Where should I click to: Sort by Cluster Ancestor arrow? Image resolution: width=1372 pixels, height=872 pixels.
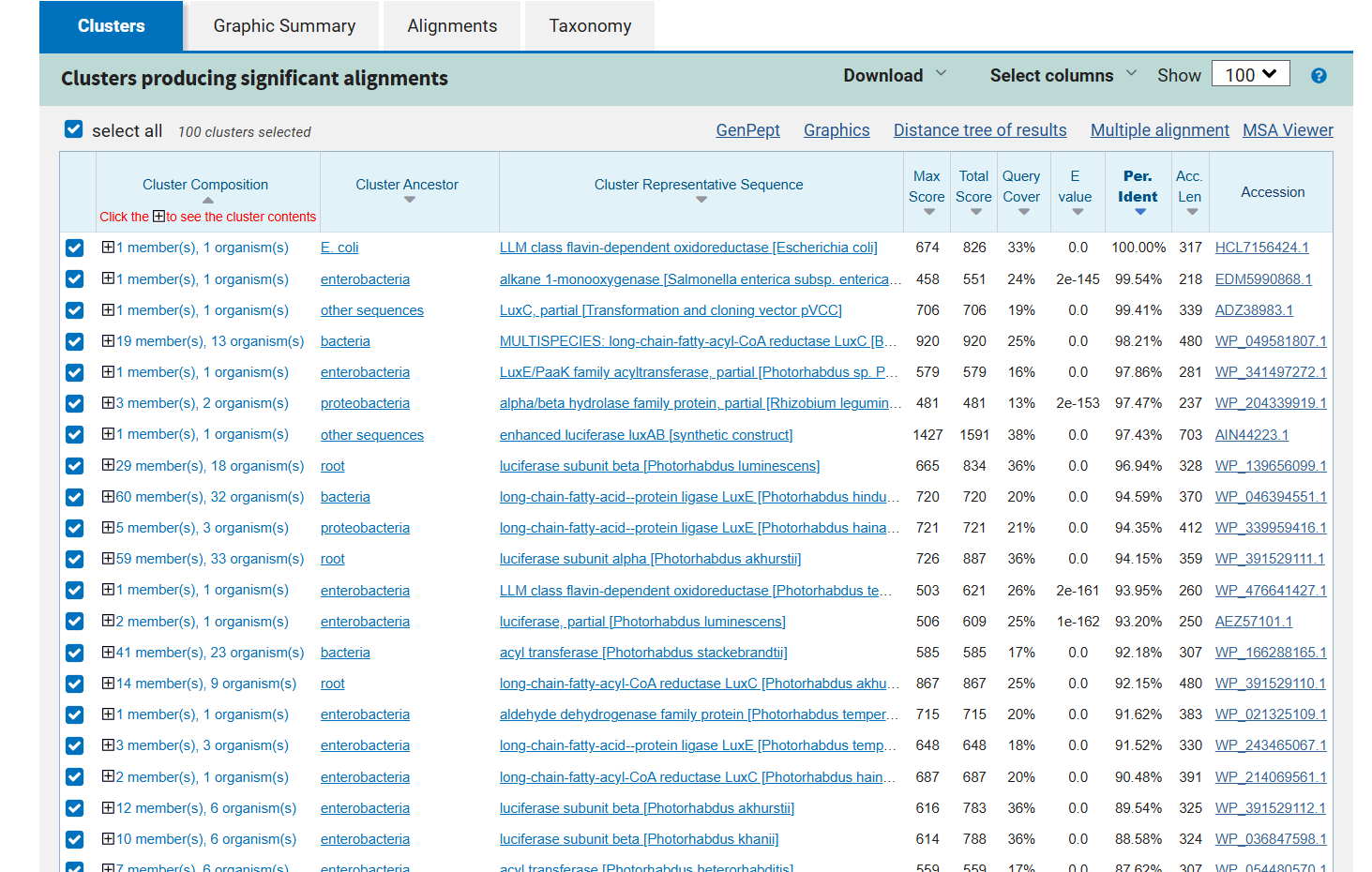click(x=409, y=200)
